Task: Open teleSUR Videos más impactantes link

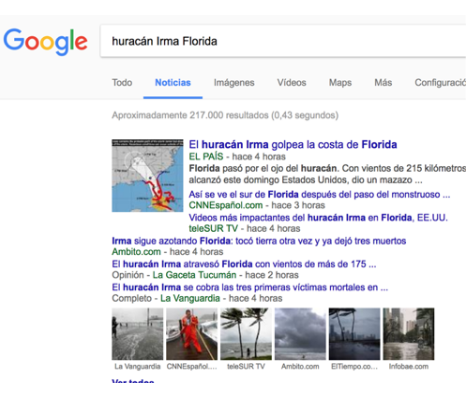Action: (318, 218)
